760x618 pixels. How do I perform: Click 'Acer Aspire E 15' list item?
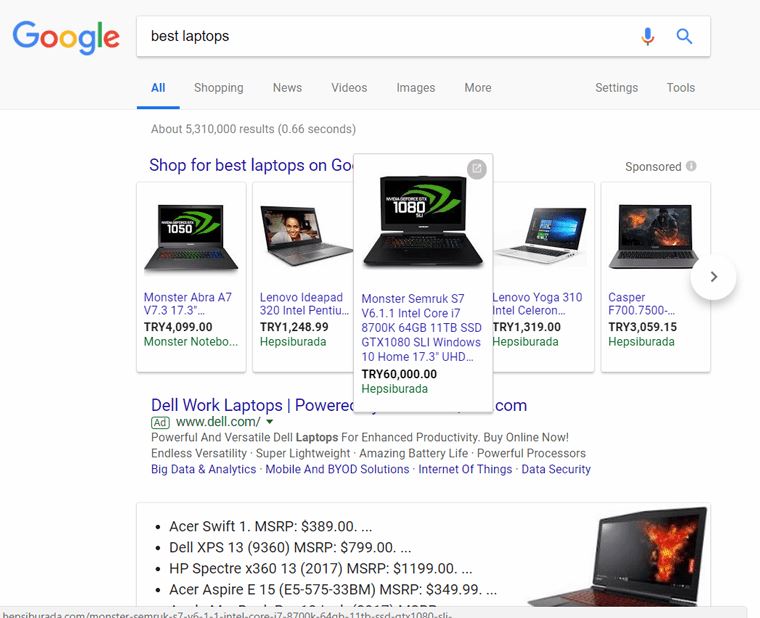(333, 590)
